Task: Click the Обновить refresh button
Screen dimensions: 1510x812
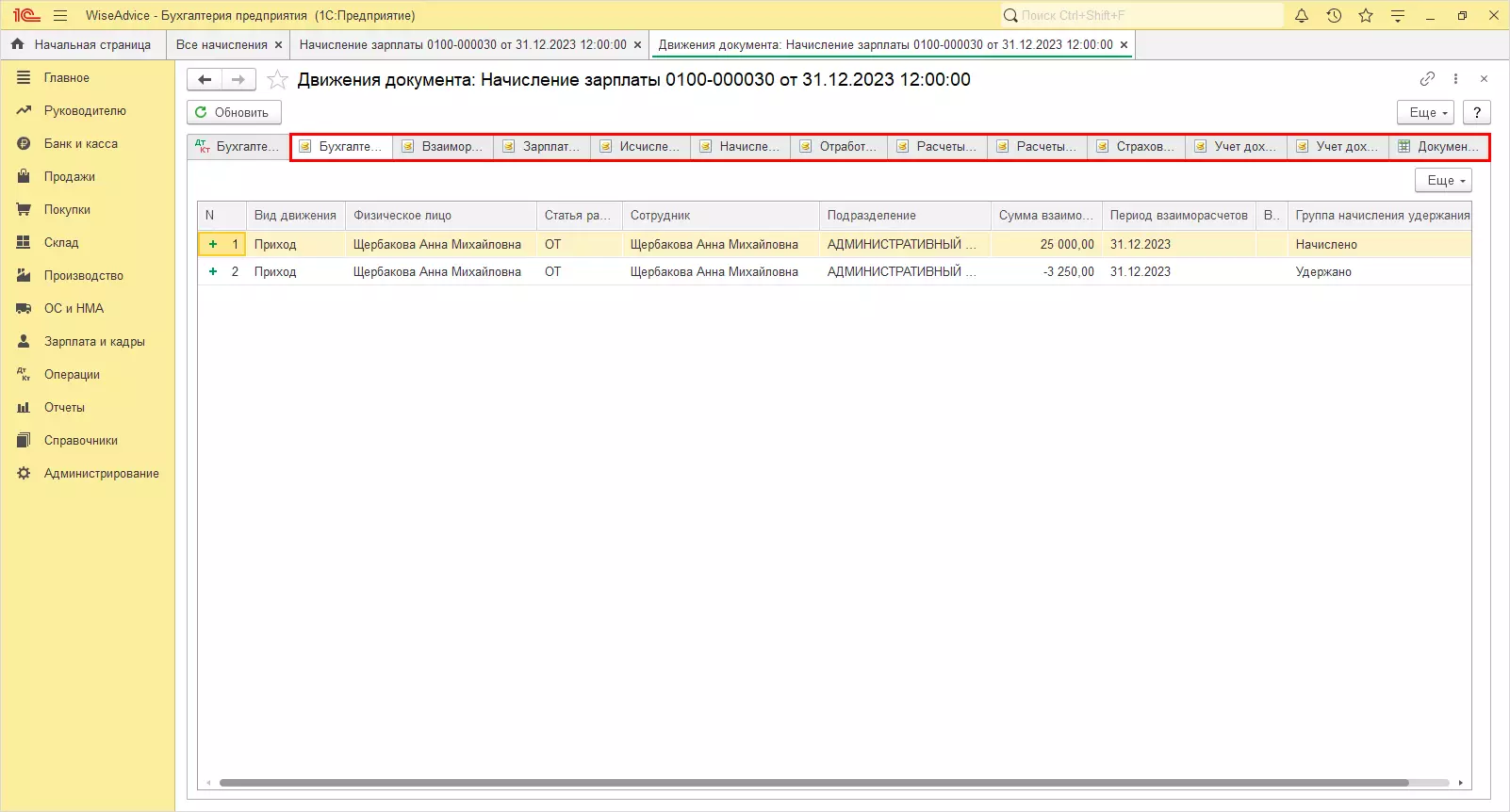Action: coord(234,112)
